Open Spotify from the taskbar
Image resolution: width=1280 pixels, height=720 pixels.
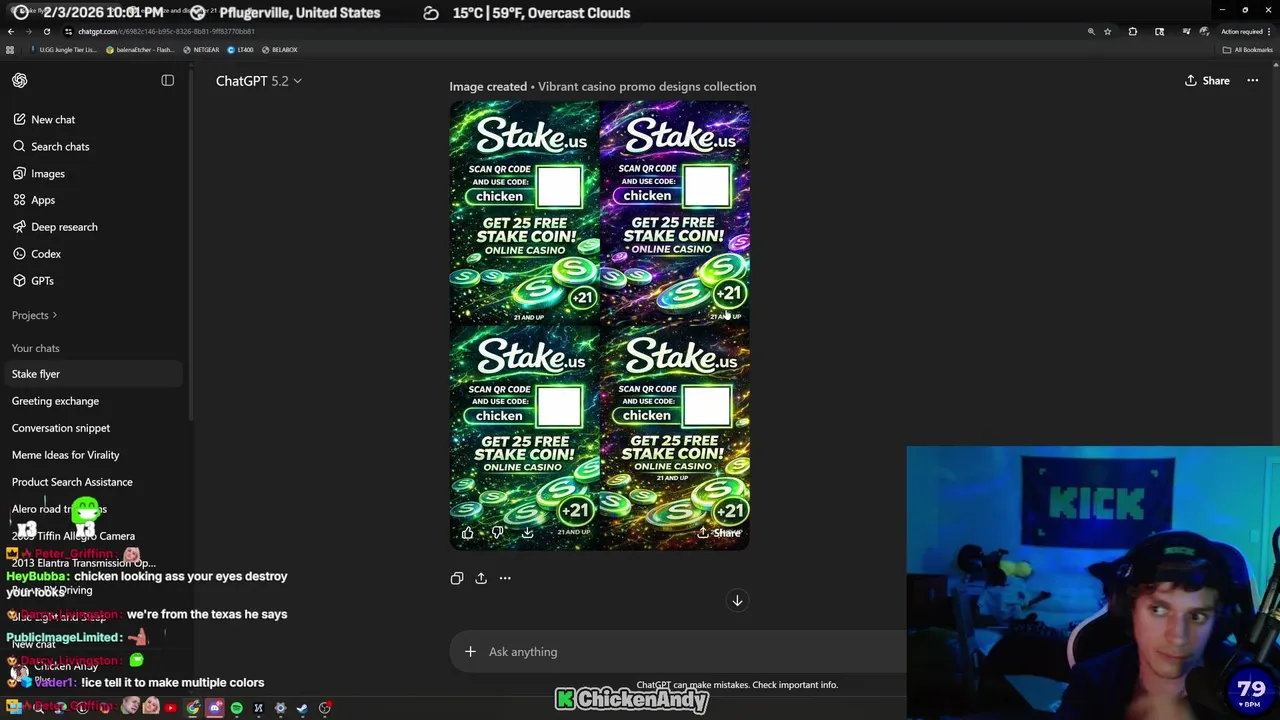pos(237,708)
